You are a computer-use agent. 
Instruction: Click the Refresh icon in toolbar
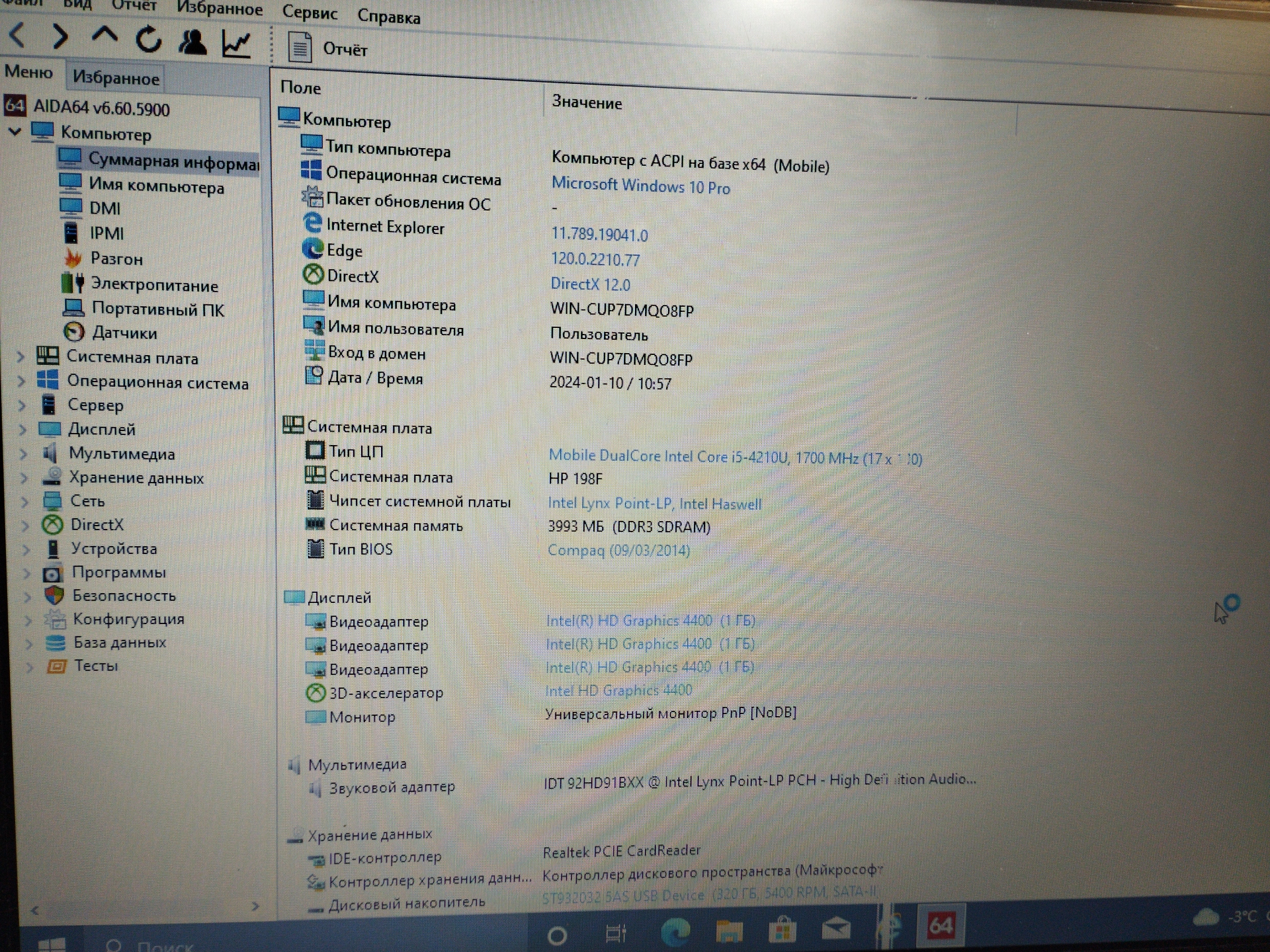pyautogui.click(x=148, y=40)
